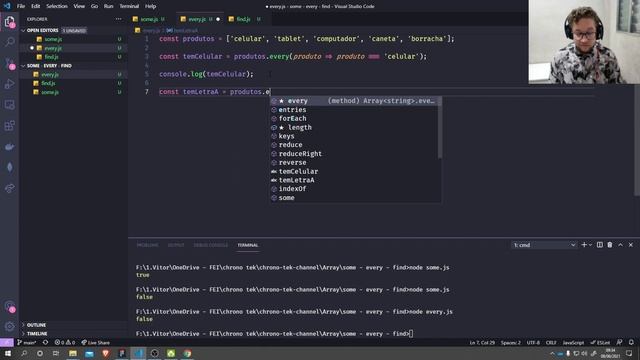Open the Terminal menu
Image resolution: width=640 pixels, height=360 pixels.
click(129, 6)
